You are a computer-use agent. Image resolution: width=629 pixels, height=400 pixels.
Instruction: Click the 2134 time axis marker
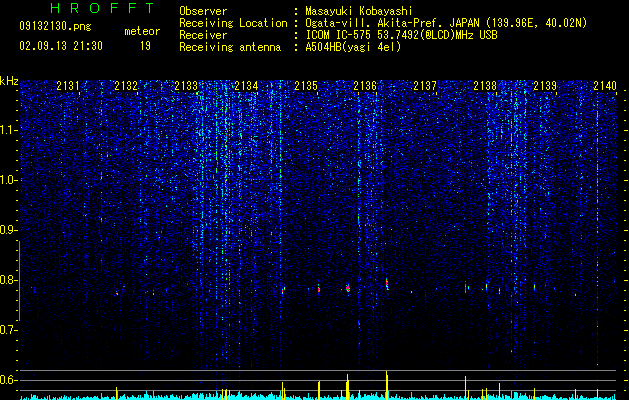pos(246,85)
